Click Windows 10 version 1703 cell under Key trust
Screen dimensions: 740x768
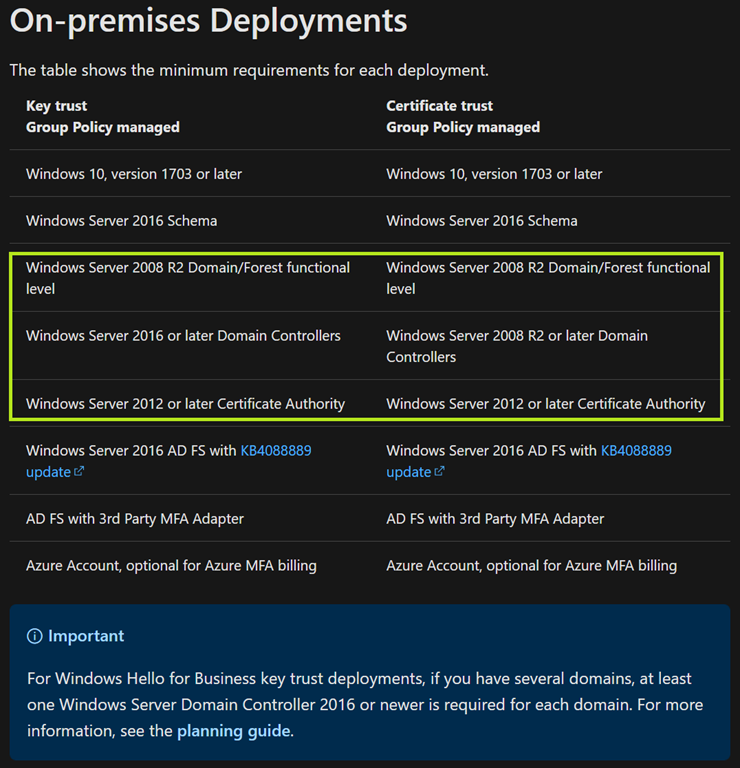(134, 174)
